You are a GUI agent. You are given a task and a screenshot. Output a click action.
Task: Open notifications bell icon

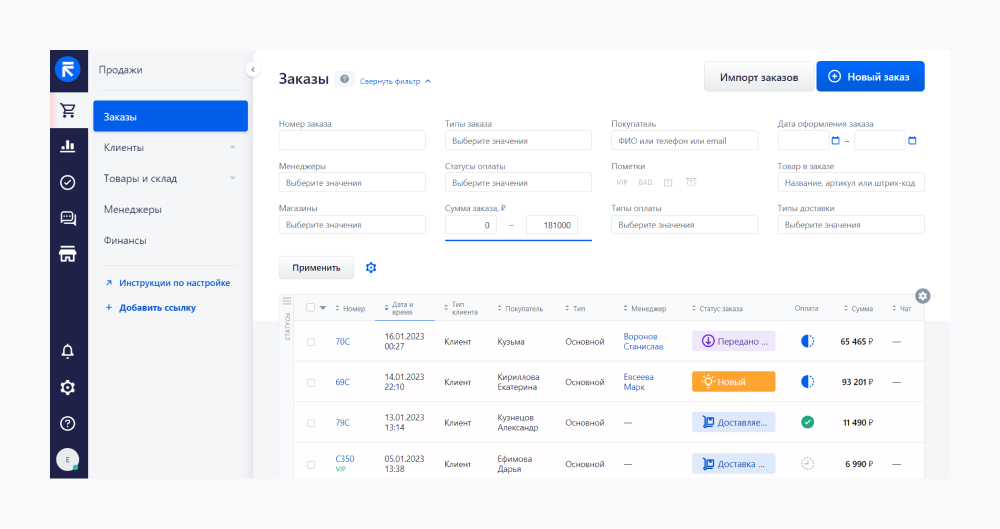click(68, 351)
